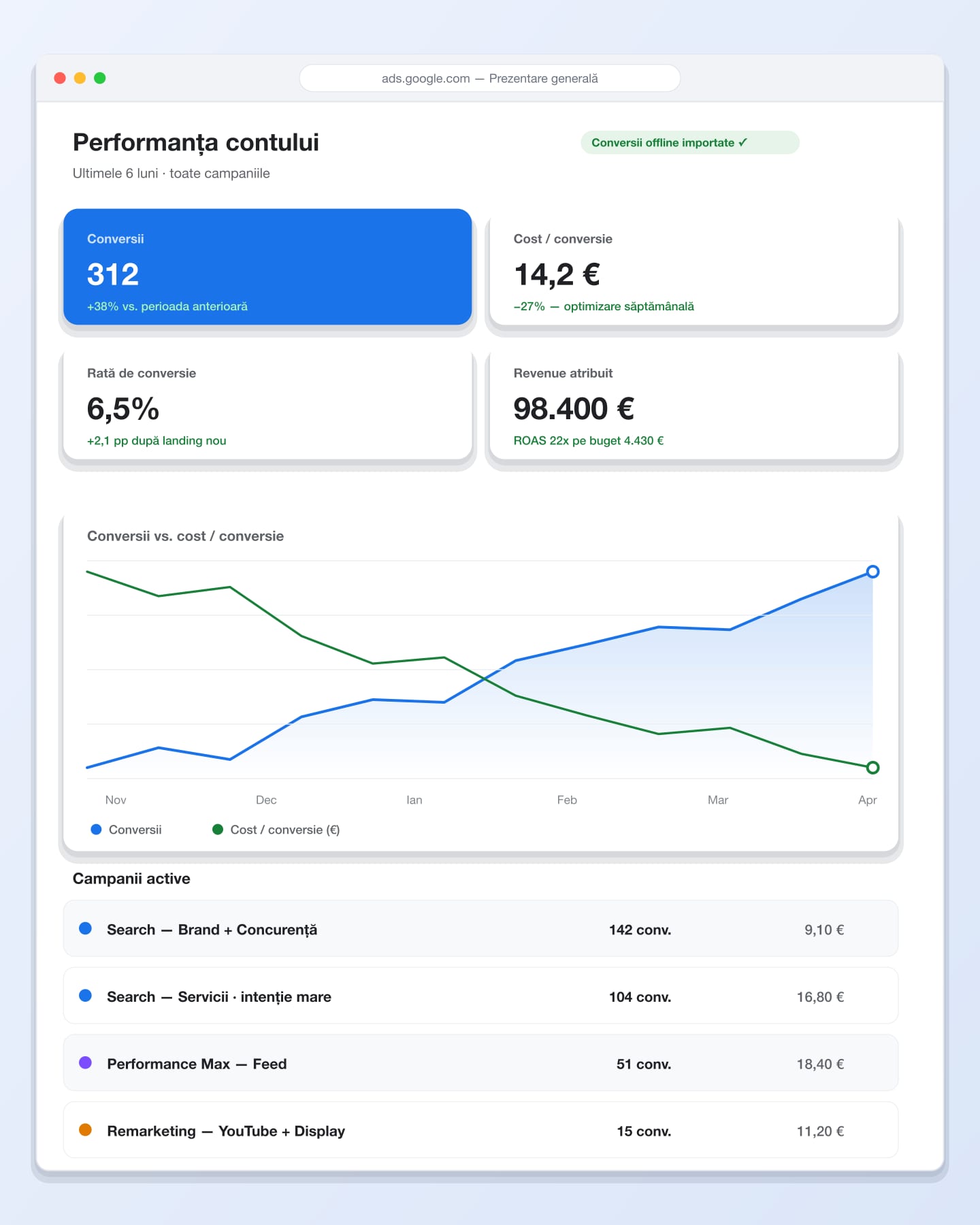Click the "18,40 €" cost value

[x=821, y=1064]
